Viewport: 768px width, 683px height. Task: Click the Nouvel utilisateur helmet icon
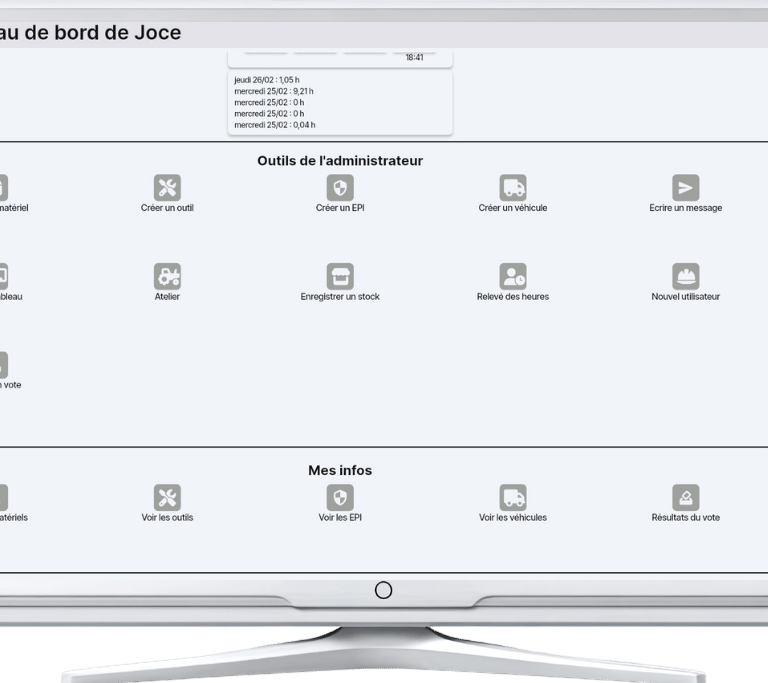point(686,276)
